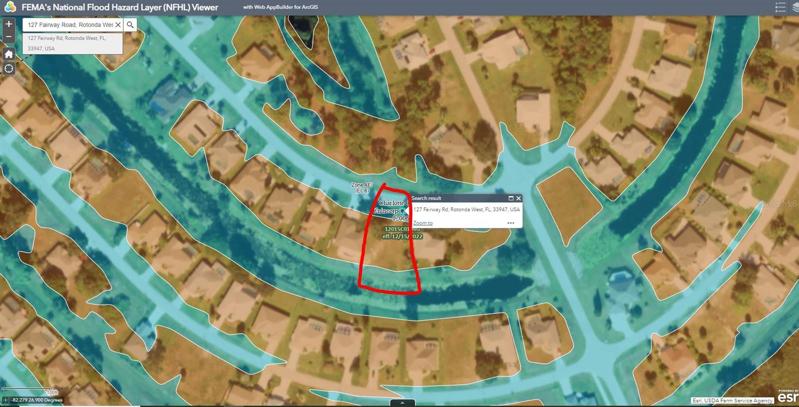Activate the My Location button
This screenshot has width=799, height=407.
coord(9,69)
